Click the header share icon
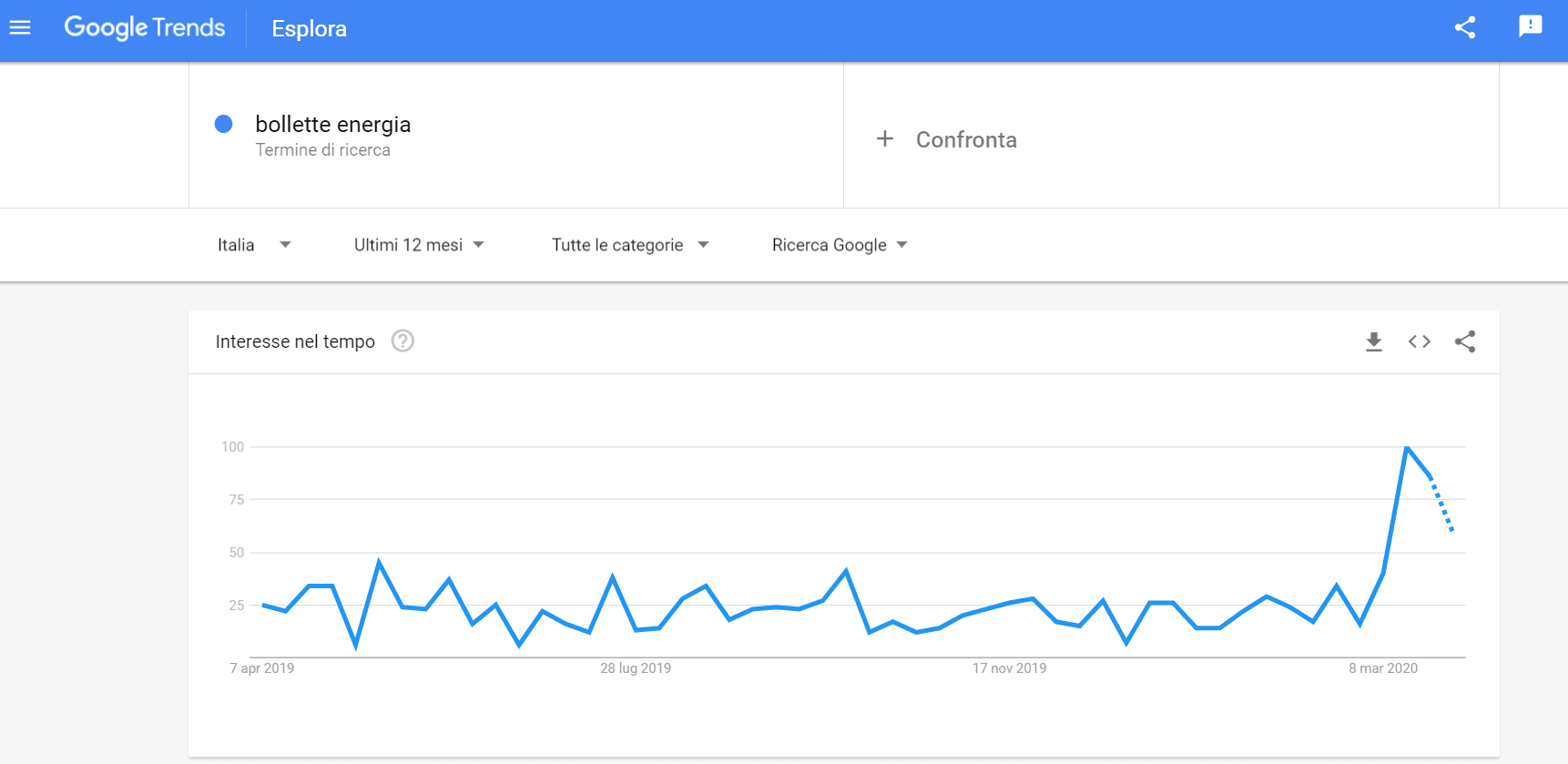Screen dimensions: 1568x764 1464,28
